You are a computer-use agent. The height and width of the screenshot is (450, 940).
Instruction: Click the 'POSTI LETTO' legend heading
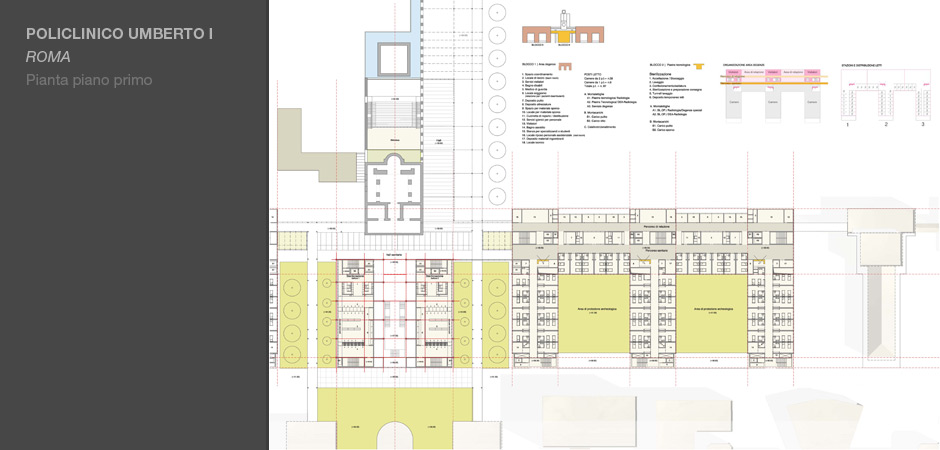pos(592,74)
